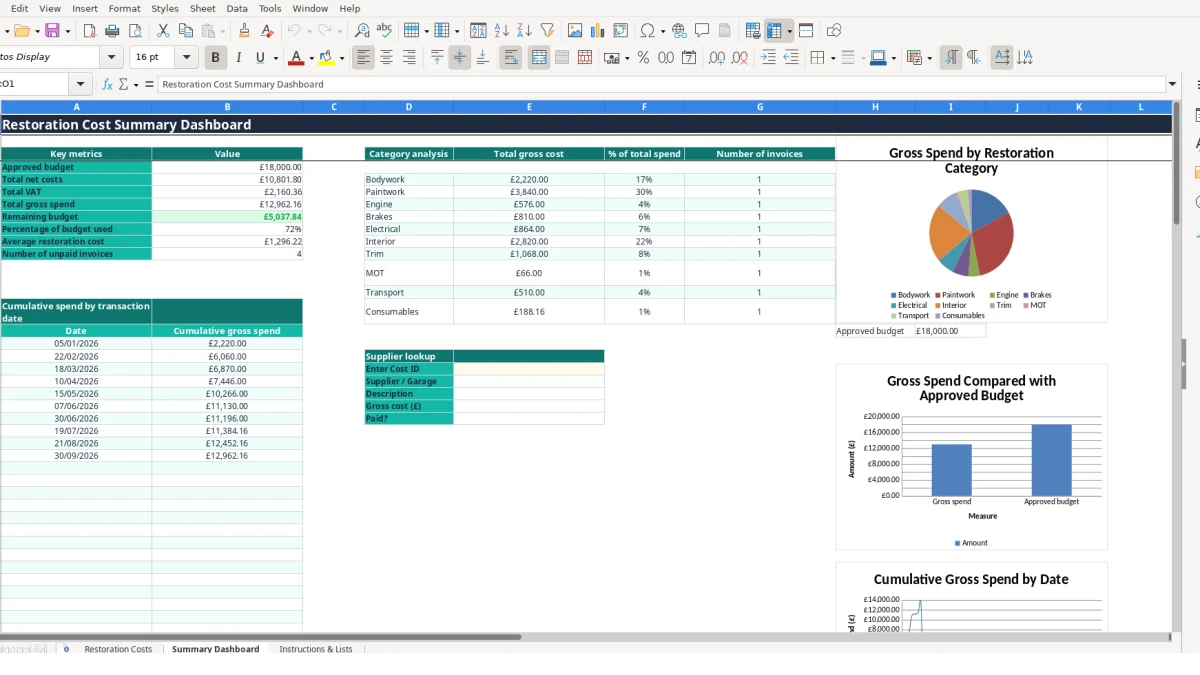Switch to Instructions & Lists sheet tab

pos(316,649)
